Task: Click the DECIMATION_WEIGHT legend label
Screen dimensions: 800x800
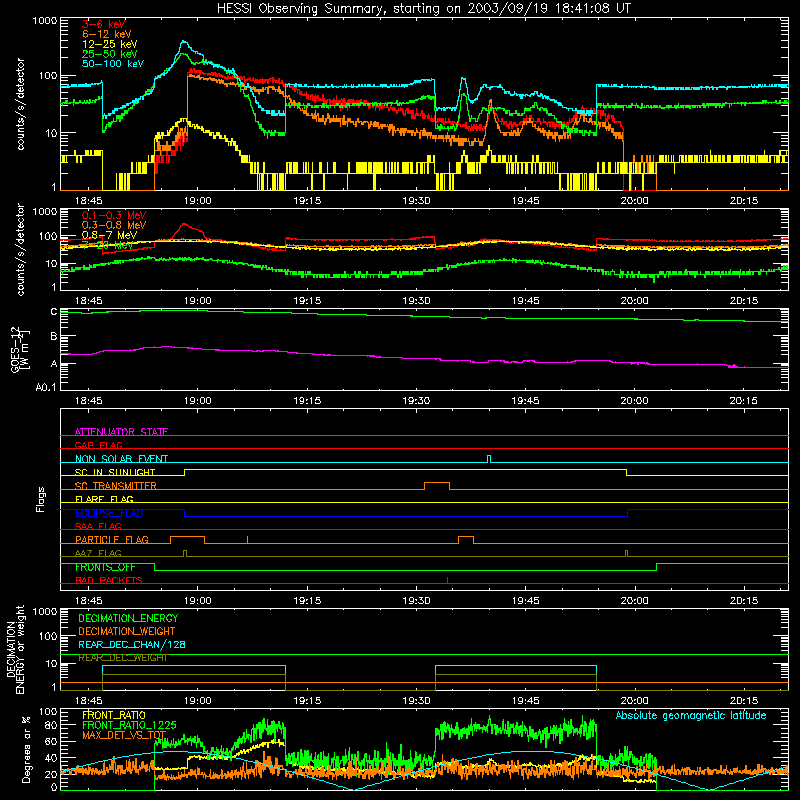Action: [x=127, y=631]
